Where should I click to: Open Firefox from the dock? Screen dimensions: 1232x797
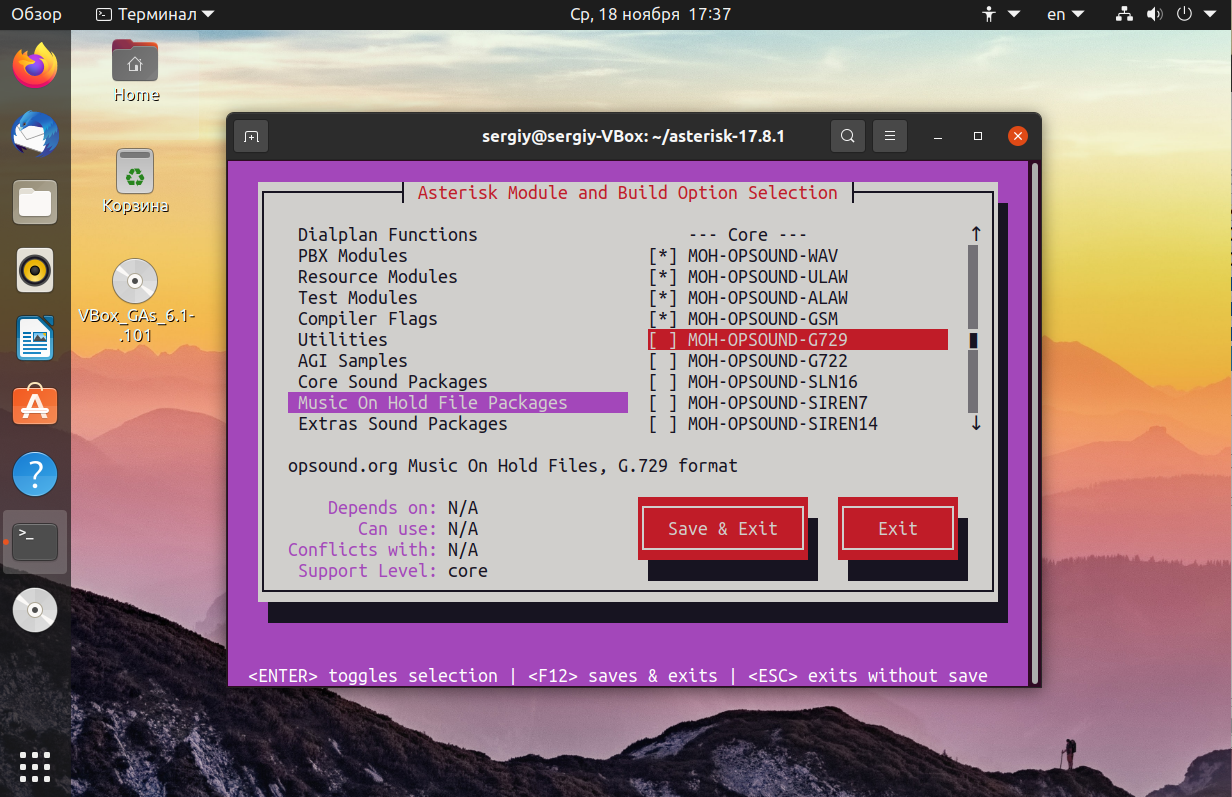point(35,66)
